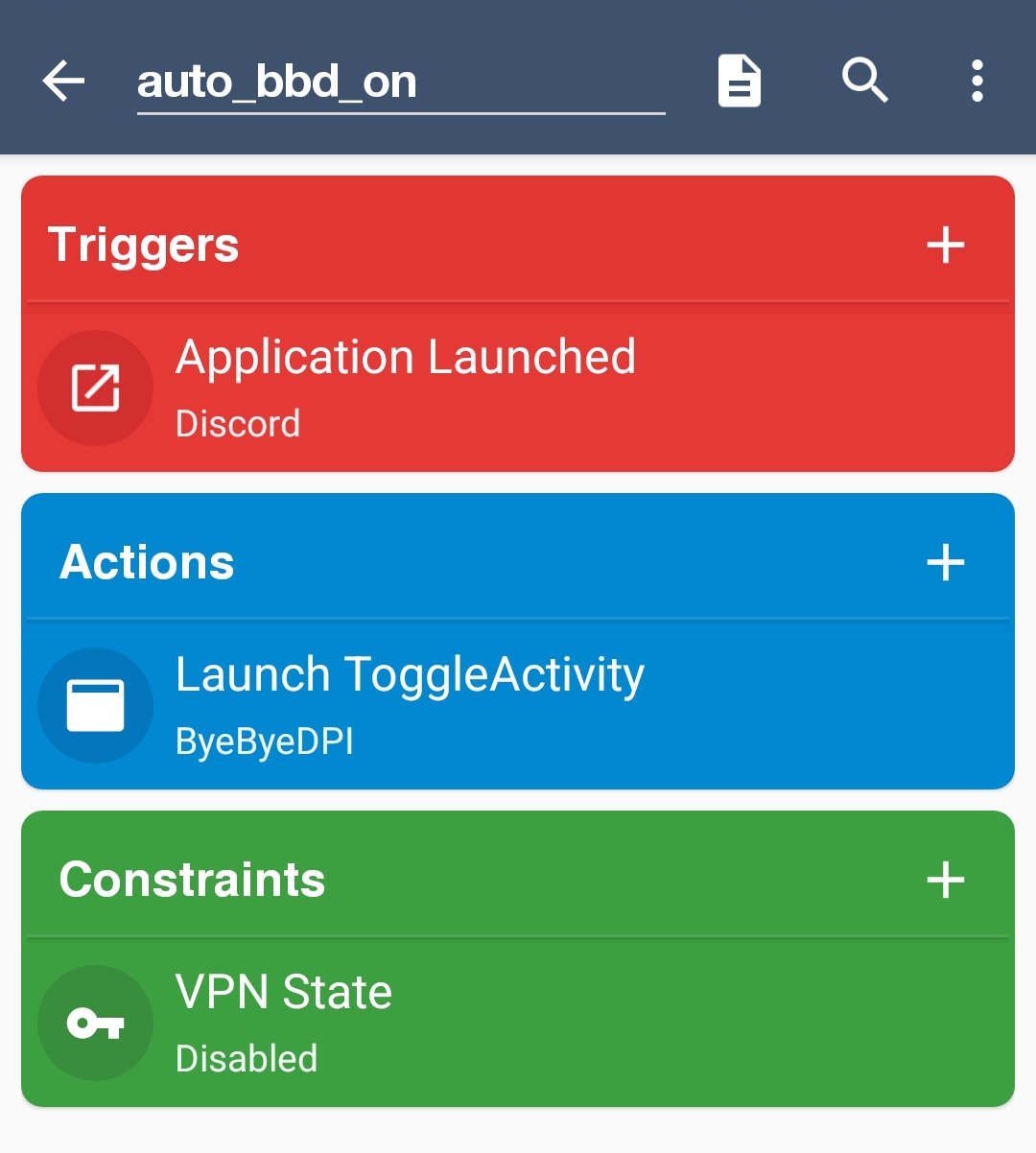This screenshot has height=1153, width=1036.
Task: Add a new trigger with plus icon
Action: 945,245
